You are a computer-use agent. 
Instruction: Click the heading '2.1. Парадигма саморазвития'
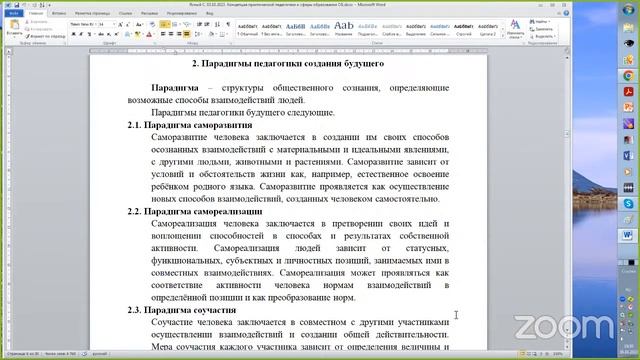tap(190, 125)
